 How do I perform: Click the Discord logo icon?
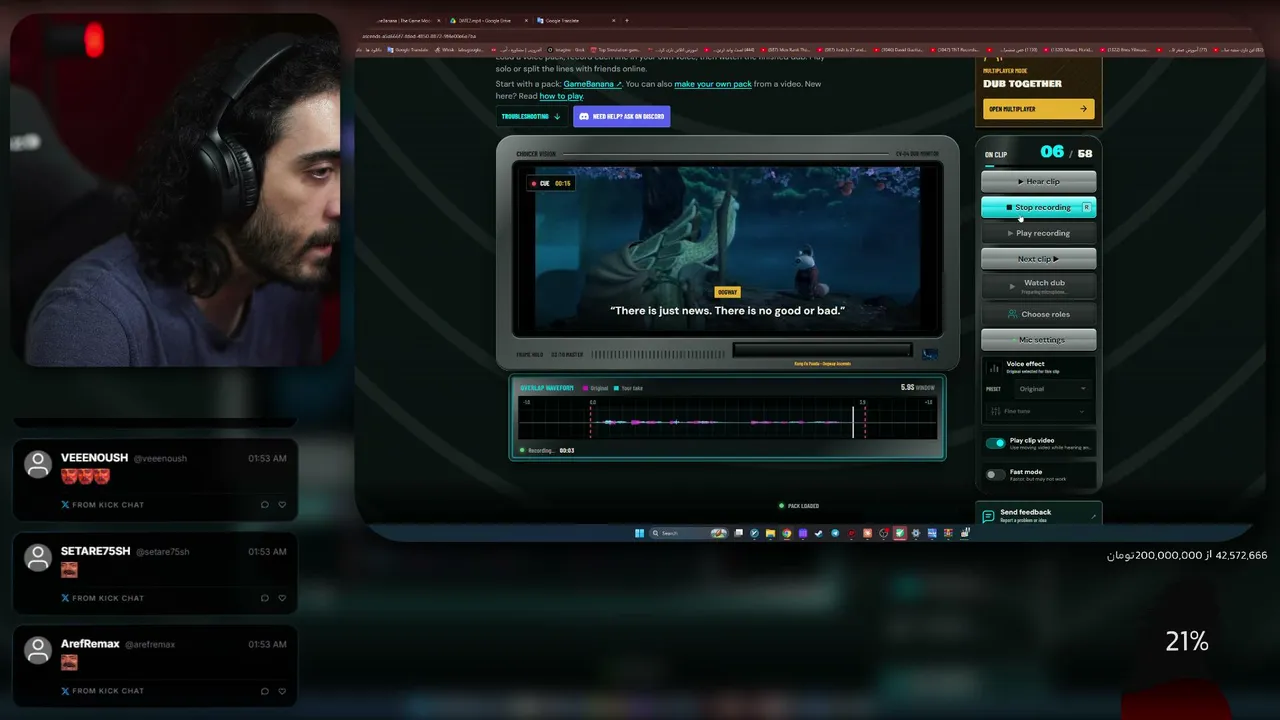(584, 116)
